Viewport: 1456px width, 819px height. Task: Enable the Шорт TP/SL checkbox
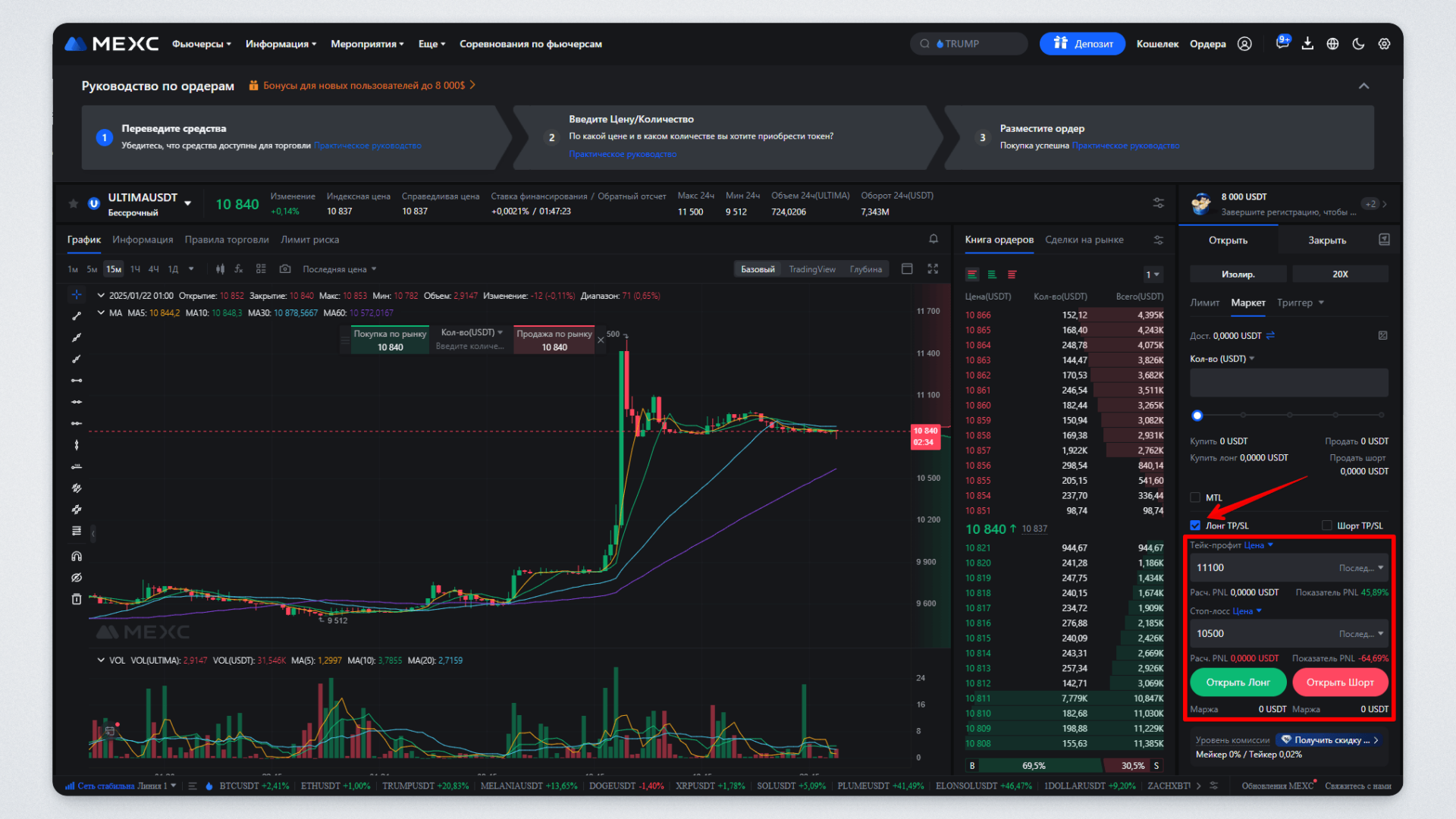pos(1326,526)
